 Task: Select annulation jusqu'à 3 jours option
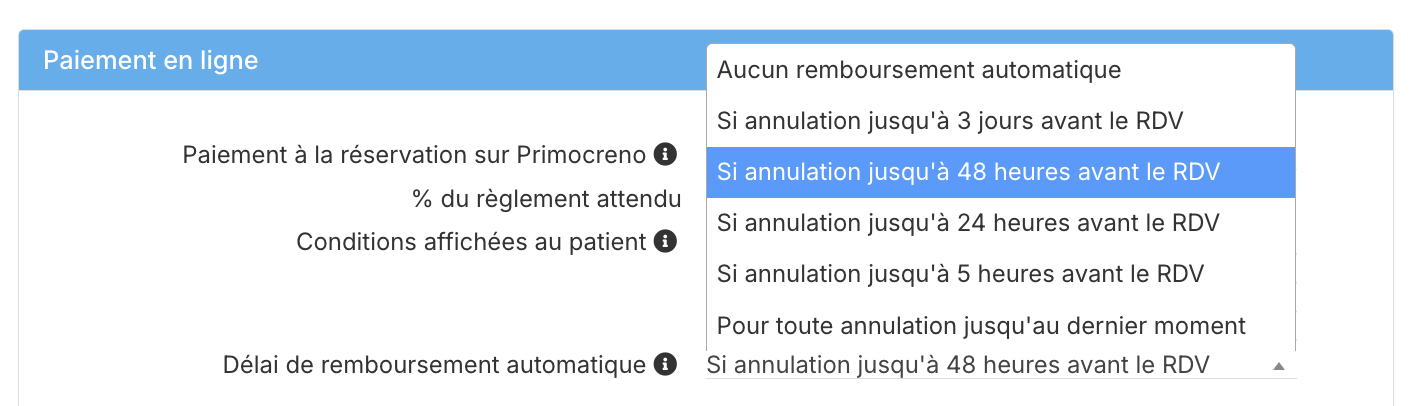click(1001, 121)
